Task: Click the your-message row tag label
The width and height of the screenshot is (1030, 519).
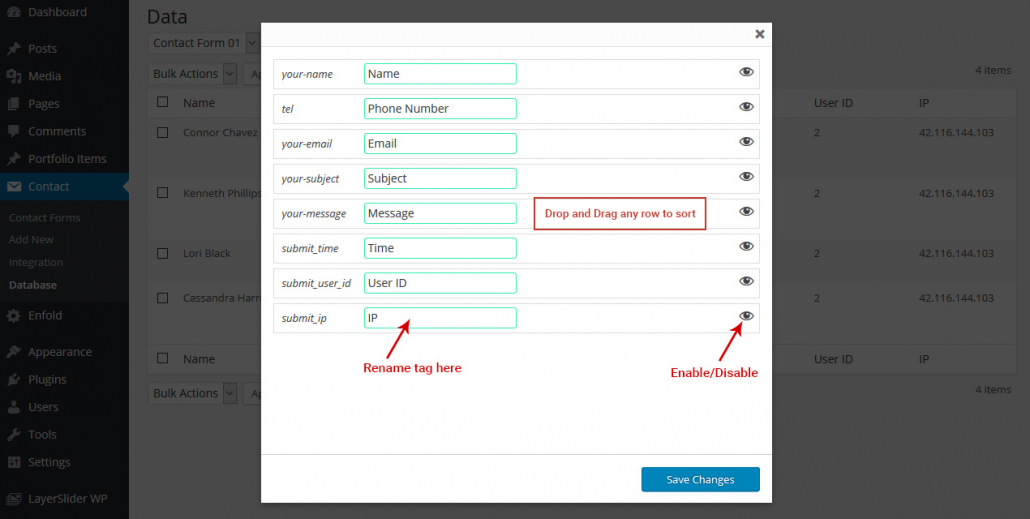Action: click(x=313, y=214)
